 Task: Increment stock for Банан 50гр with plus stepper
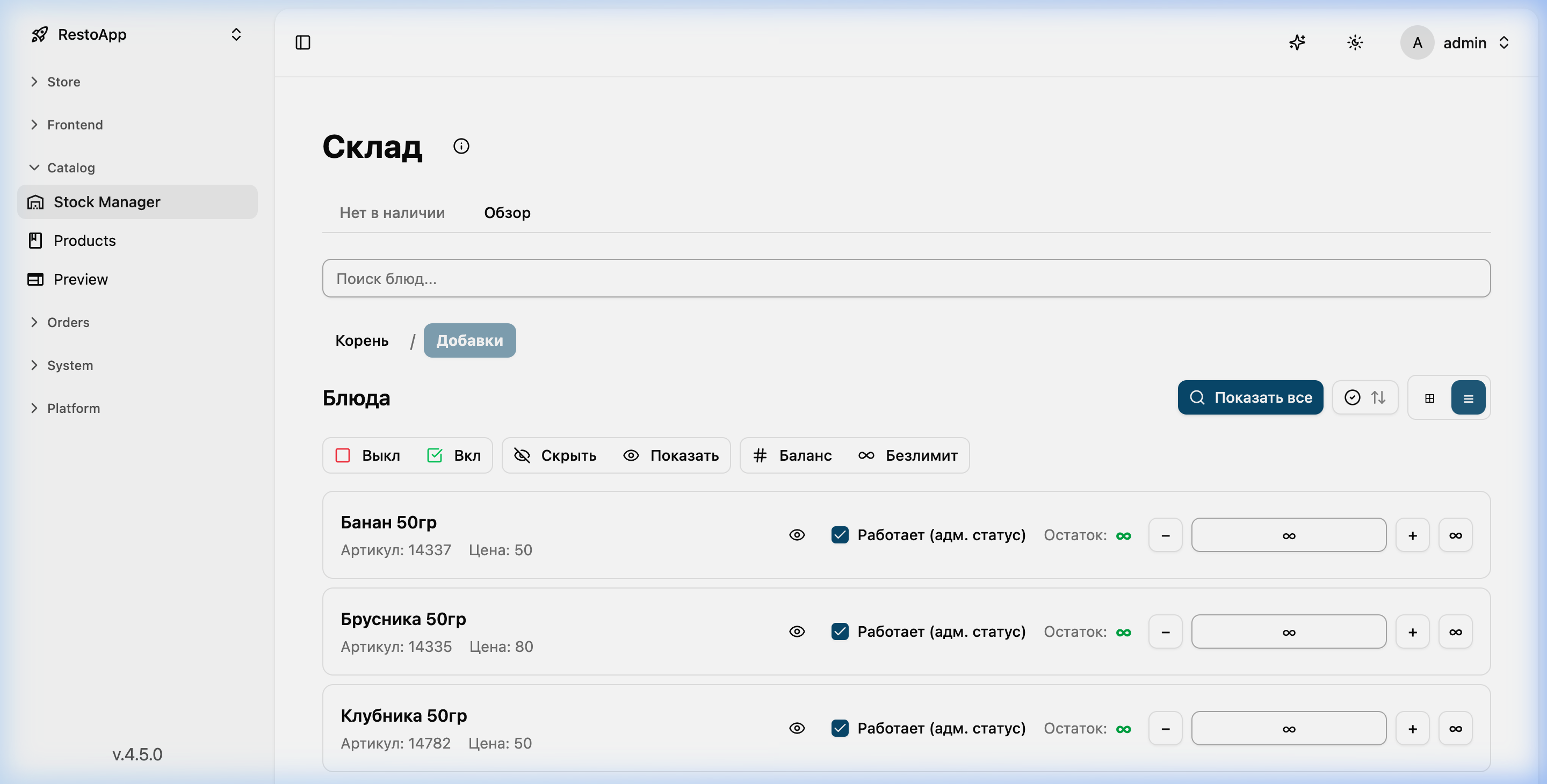coord(1413,534)
